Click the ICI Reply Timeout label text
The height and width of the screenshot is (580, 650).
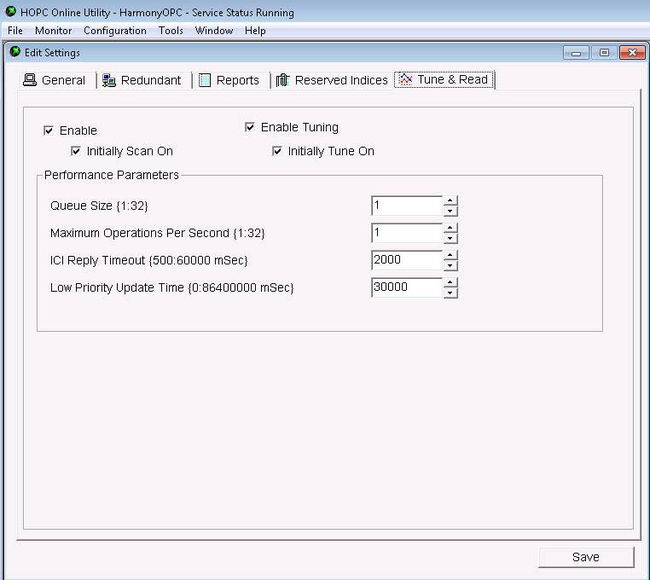tap(149, 260)
